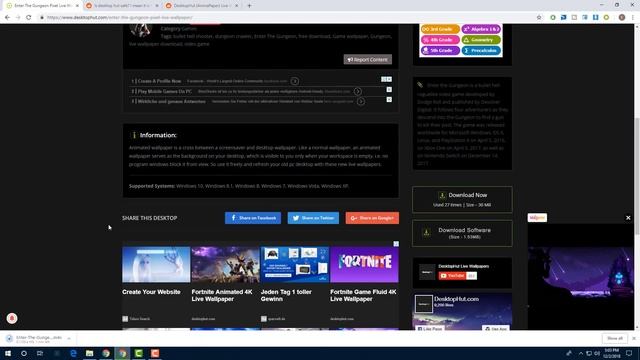Click the 5th Grade pill in the ad

[440, 50]
